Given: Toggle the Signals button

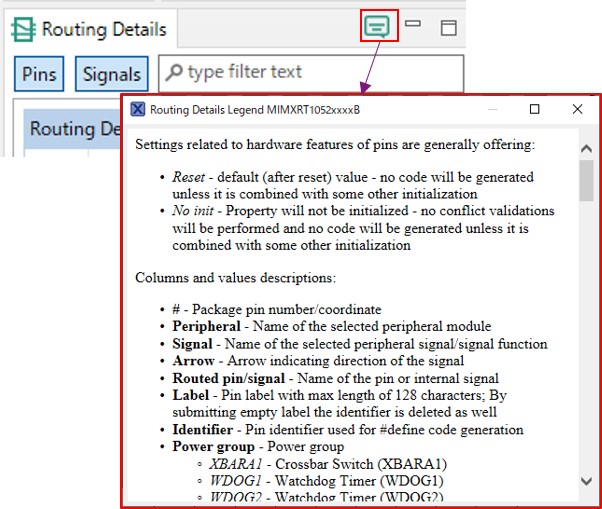Looking at the screenshot, I should pos(112,74).
